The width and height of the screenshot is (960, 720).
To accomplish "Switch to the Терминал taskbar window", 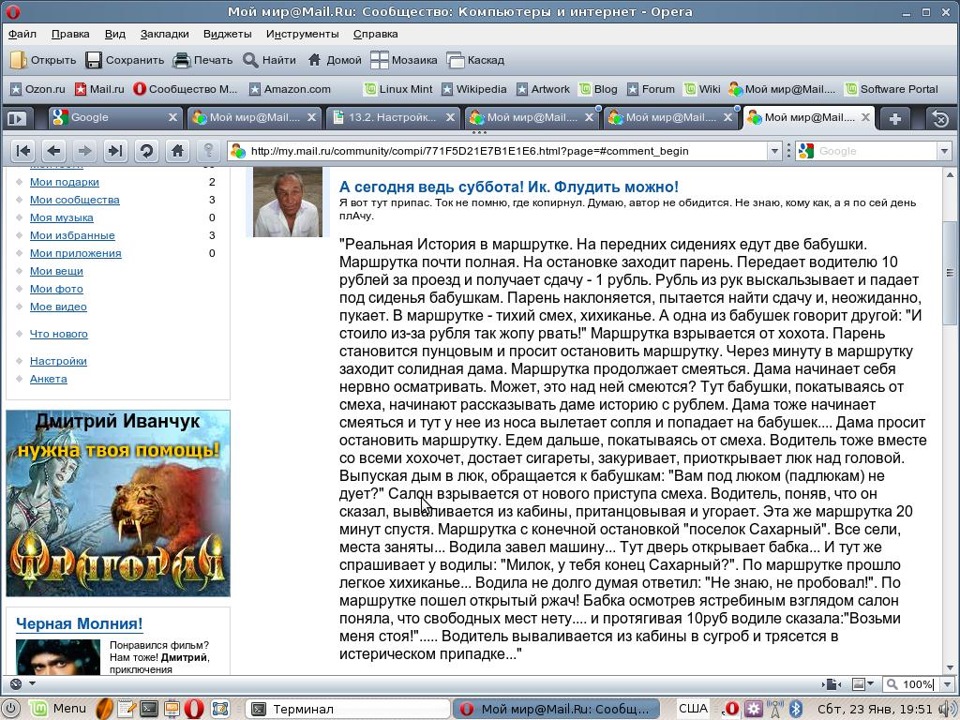I will (348, 709).
